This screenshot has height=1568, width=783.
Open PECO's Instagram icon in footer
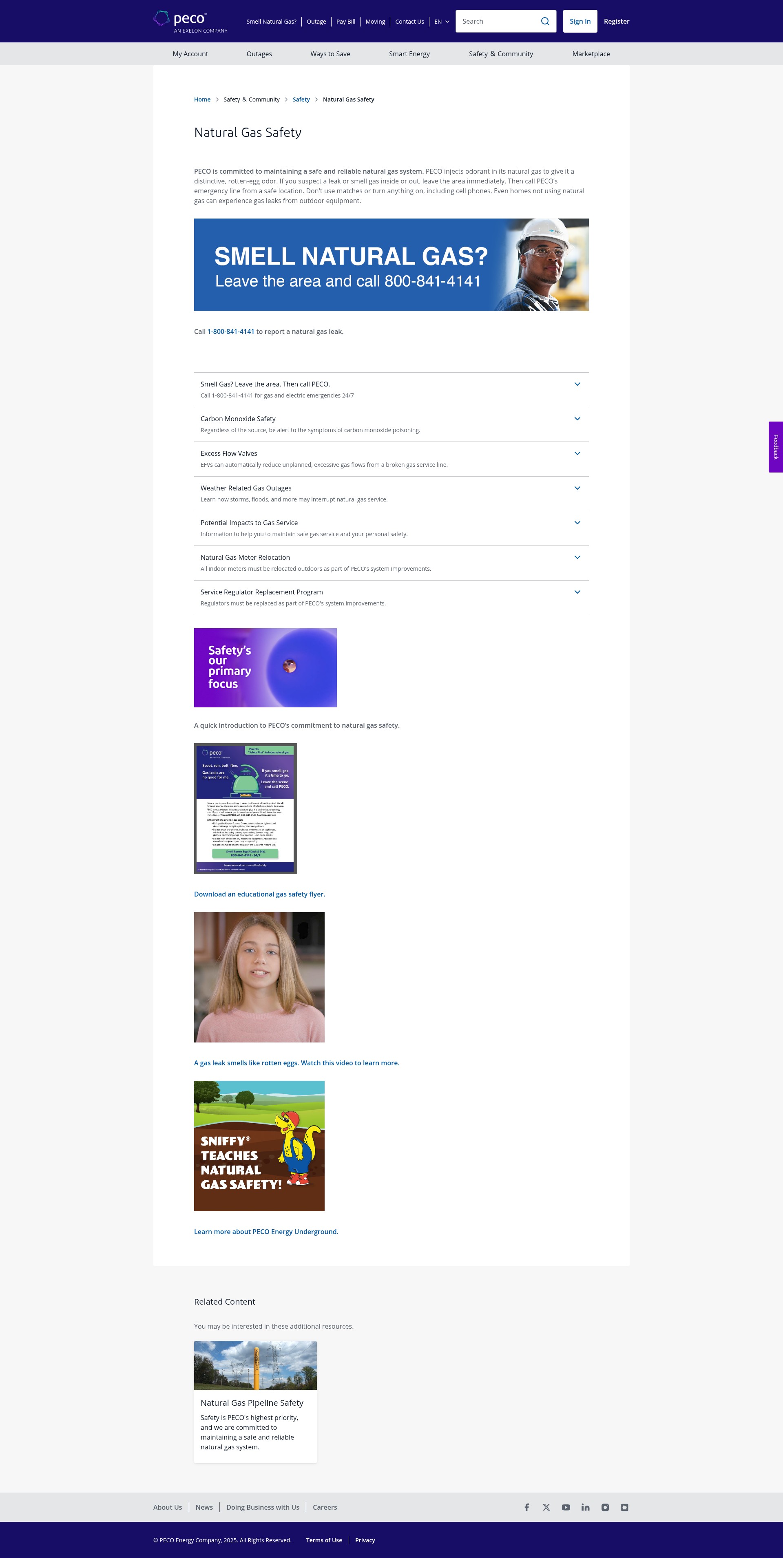(x=605, y=1507)
